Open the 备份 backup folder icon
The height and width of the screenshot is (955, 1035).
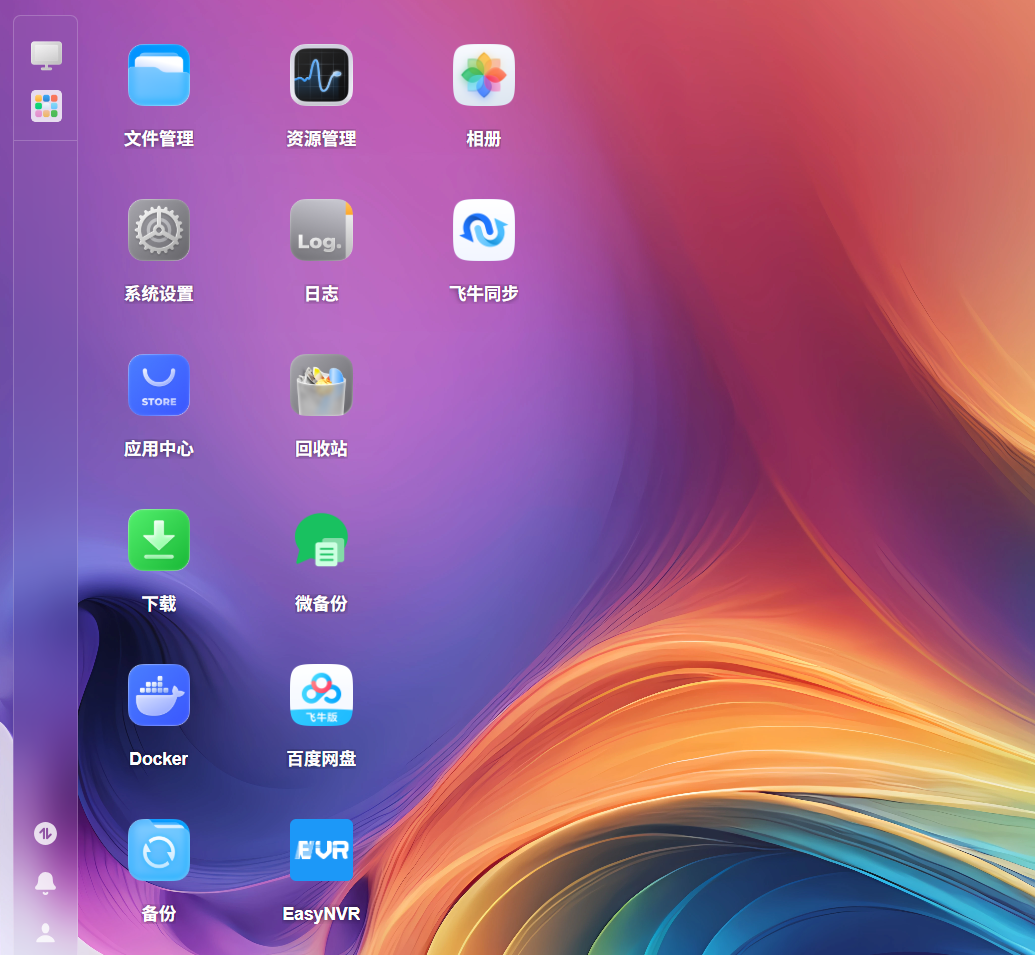click(x=158, y=850)
